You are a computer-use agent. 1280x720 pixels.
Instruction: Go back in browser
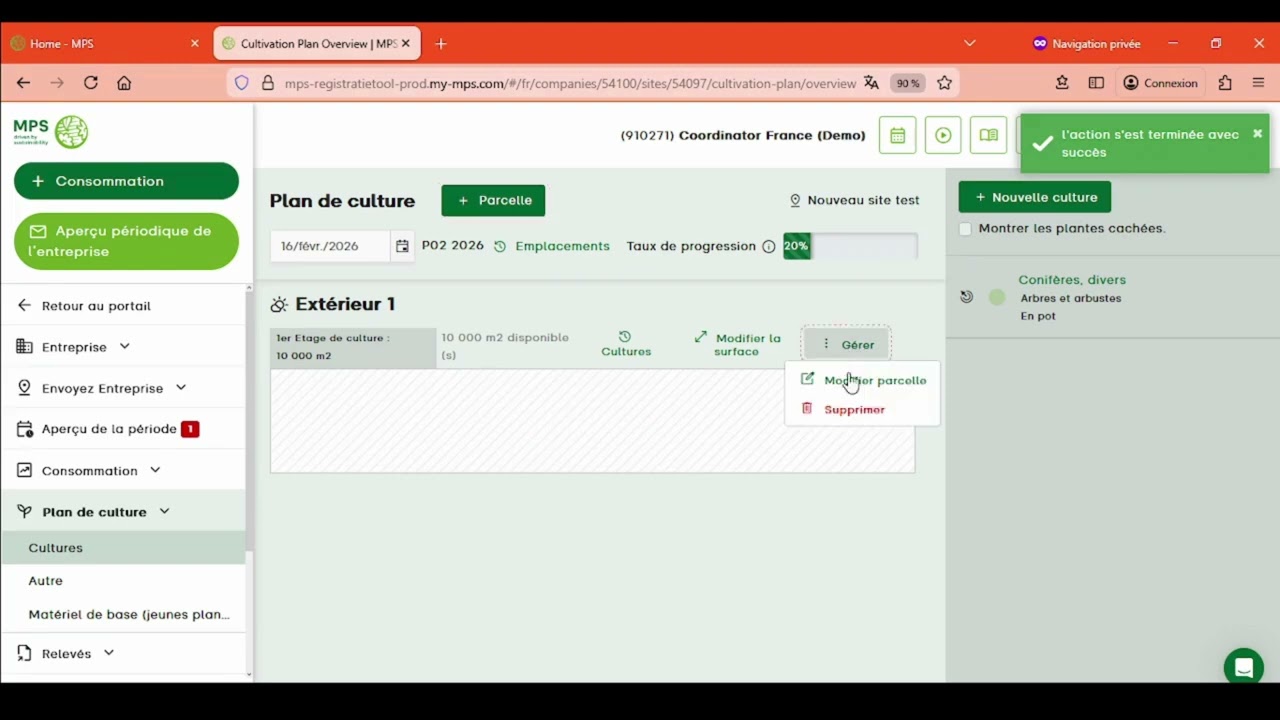click(24, 83)
